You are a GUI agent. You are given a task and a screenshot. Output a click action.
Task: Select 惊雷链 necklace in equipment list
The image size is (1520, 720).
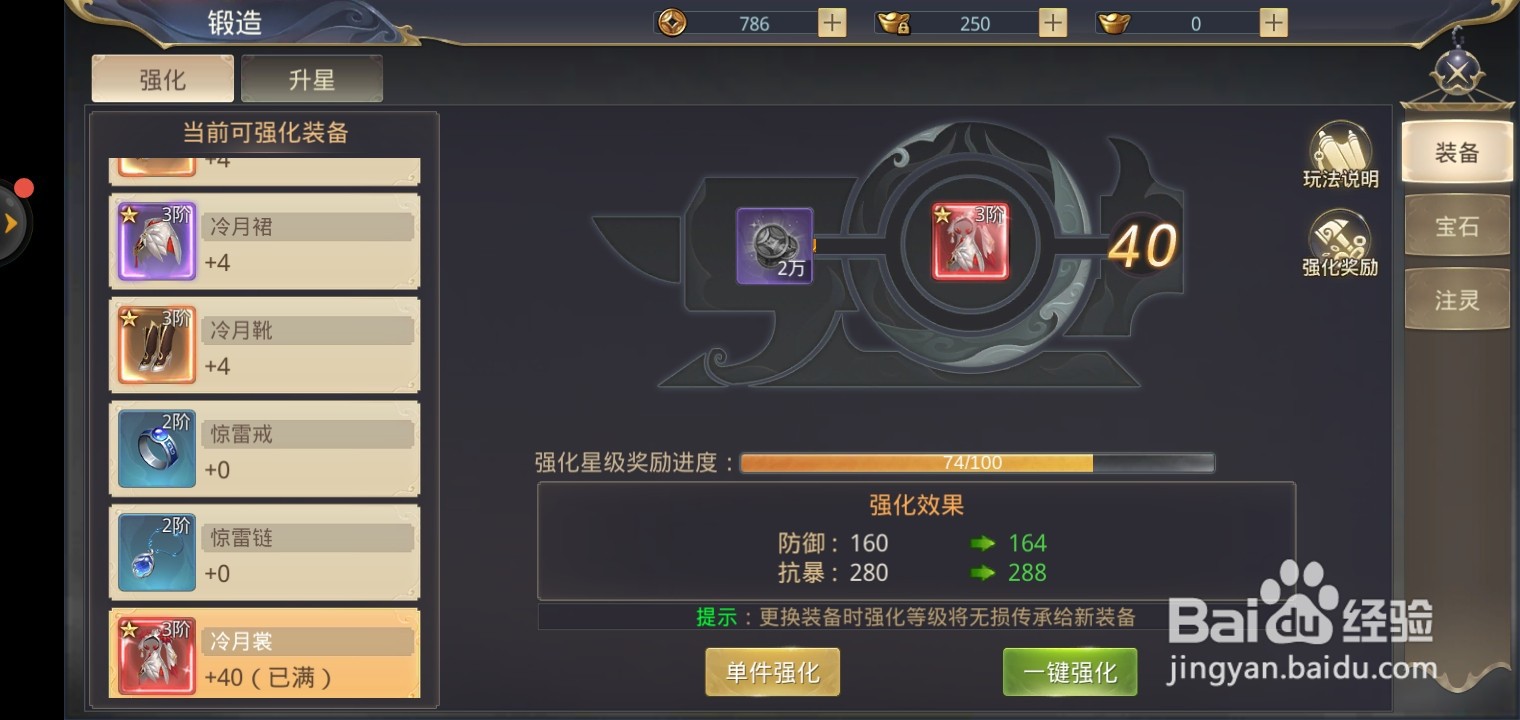265,553
